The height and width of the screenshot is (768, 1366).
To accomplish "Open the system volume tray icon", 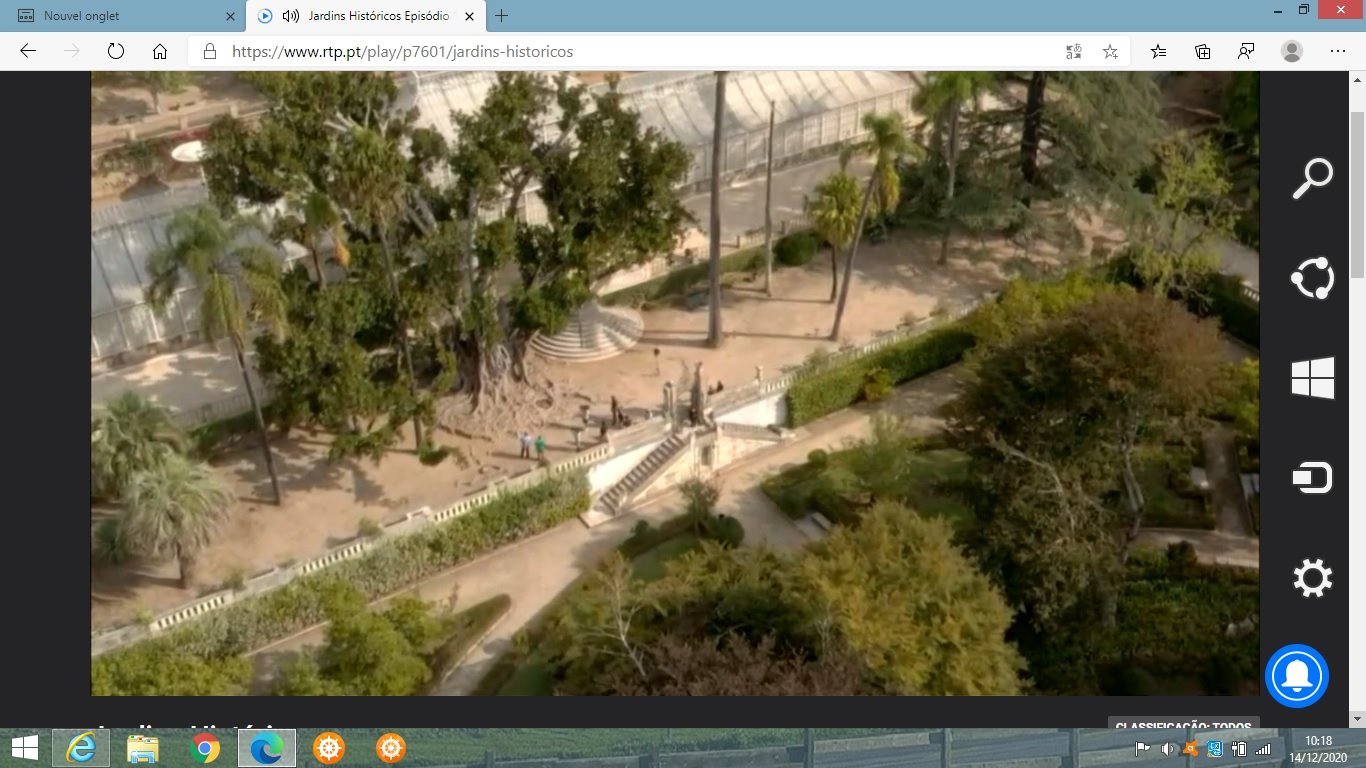I will pos(1167,749).
